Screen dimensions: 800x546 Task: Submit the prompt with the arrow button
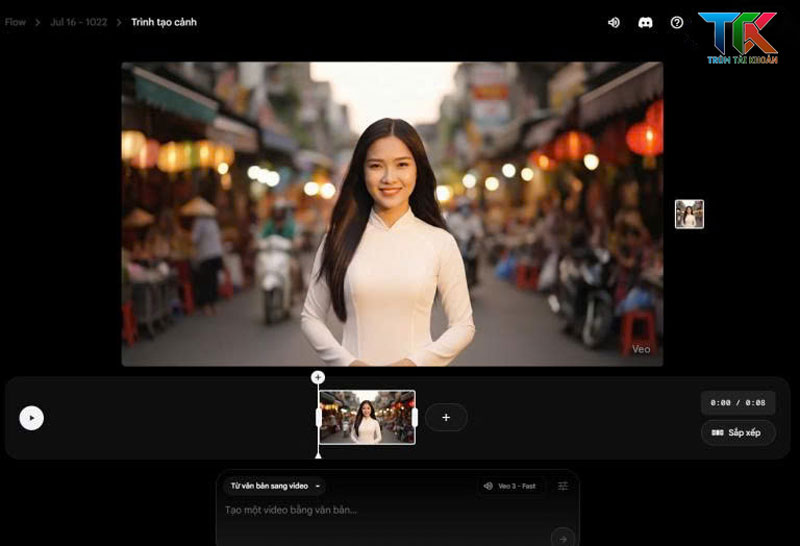(563, 538)
